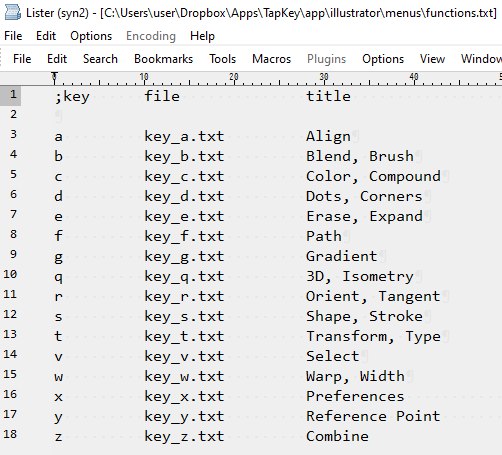Click line number 18 in the gutter
This screenshot has width=502, height=455.
(10, 434)
